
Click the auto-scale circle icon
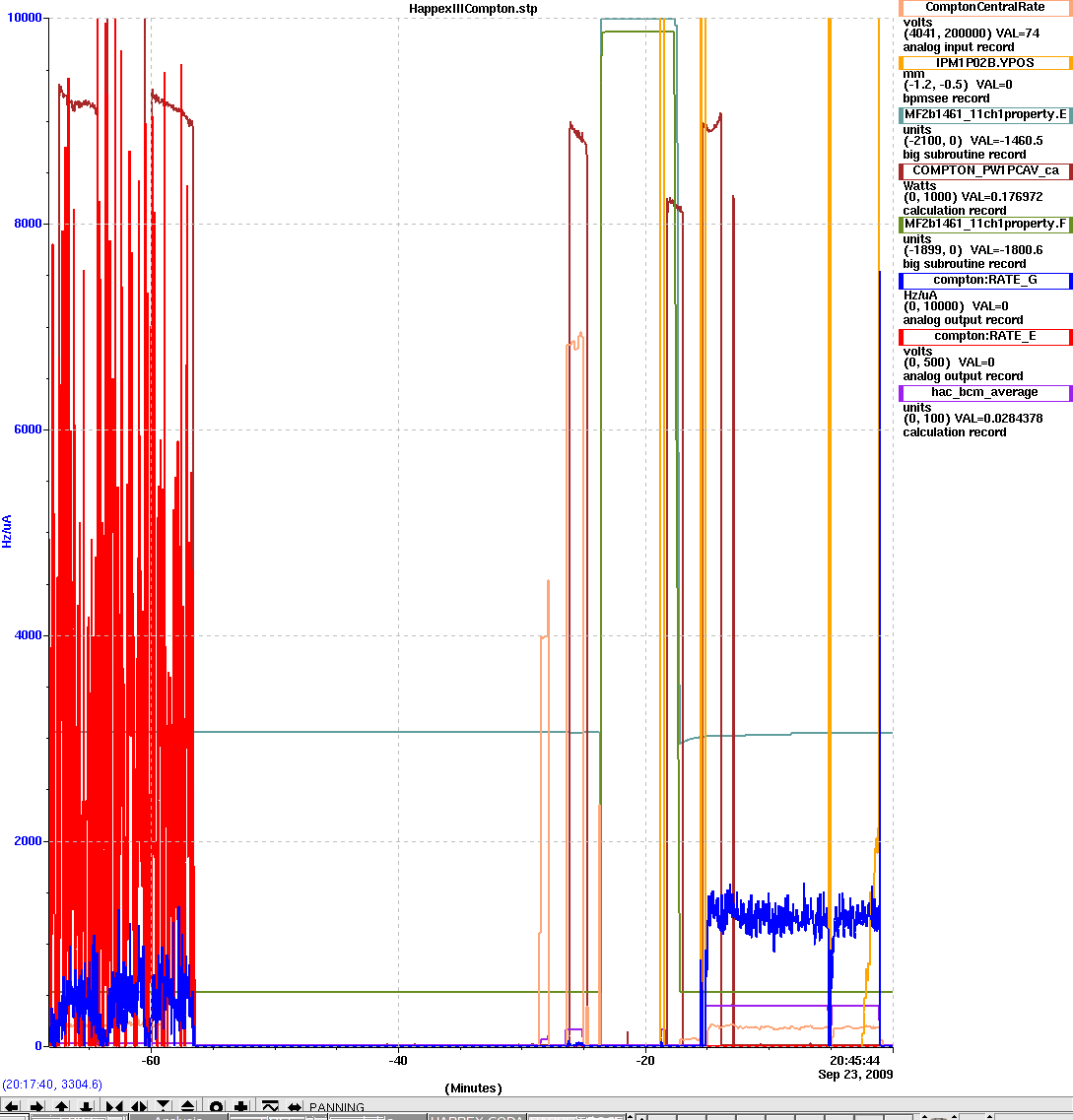(217, 1106)
